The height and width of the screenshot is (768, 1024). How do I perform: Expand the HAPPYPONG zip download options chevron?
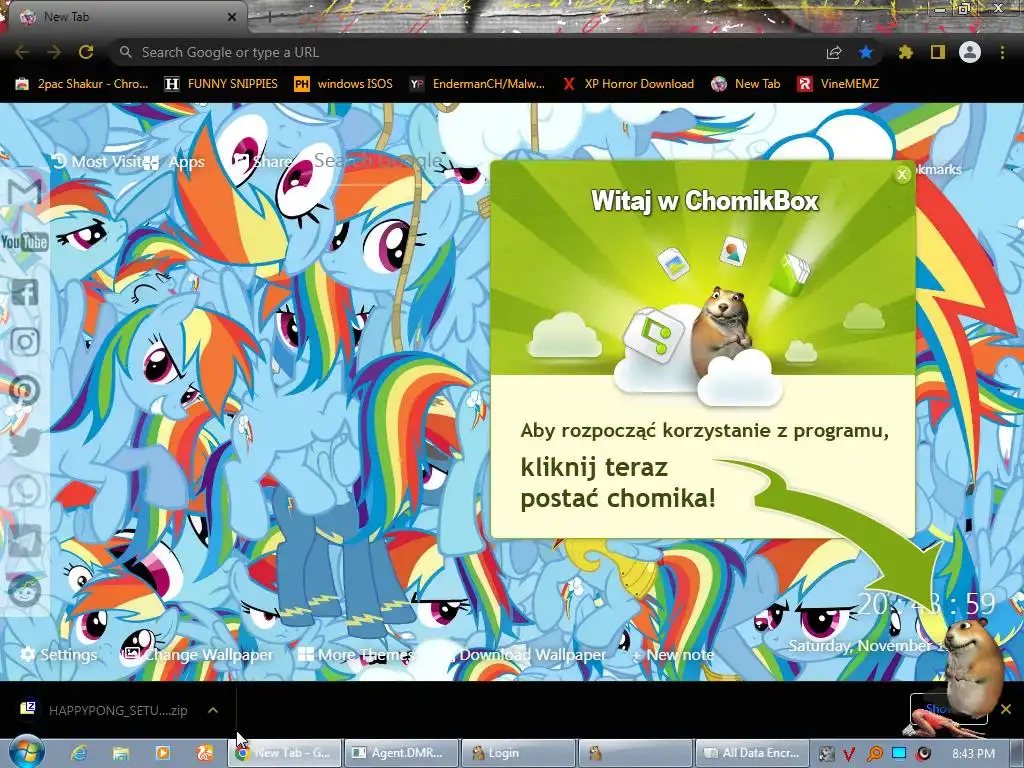click(213, 710)
